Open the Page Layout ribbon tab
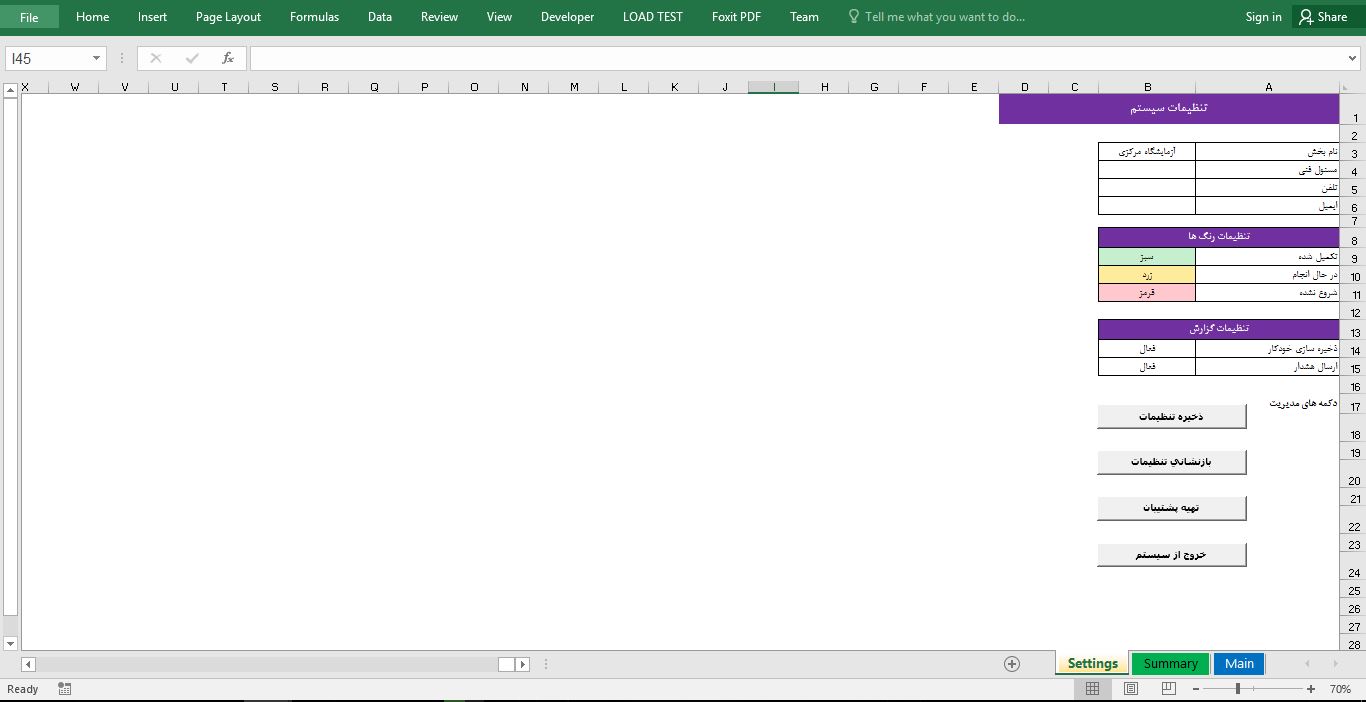The height and width of the screenshot is (702, 1366). [228, 17]
